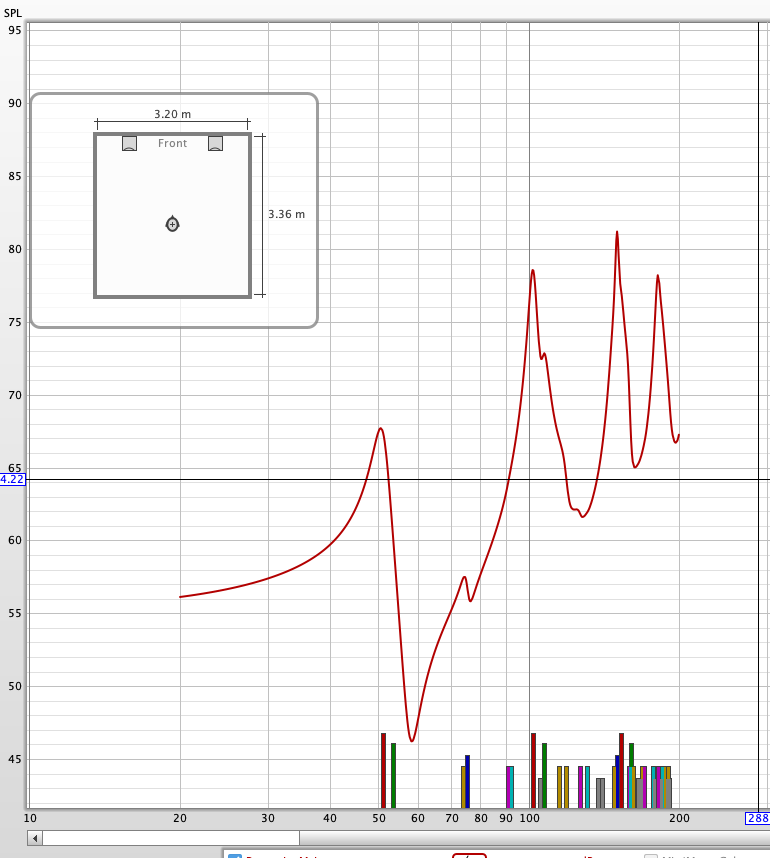Click the magenta mode bar at 90 Hz

click(508, 787)
